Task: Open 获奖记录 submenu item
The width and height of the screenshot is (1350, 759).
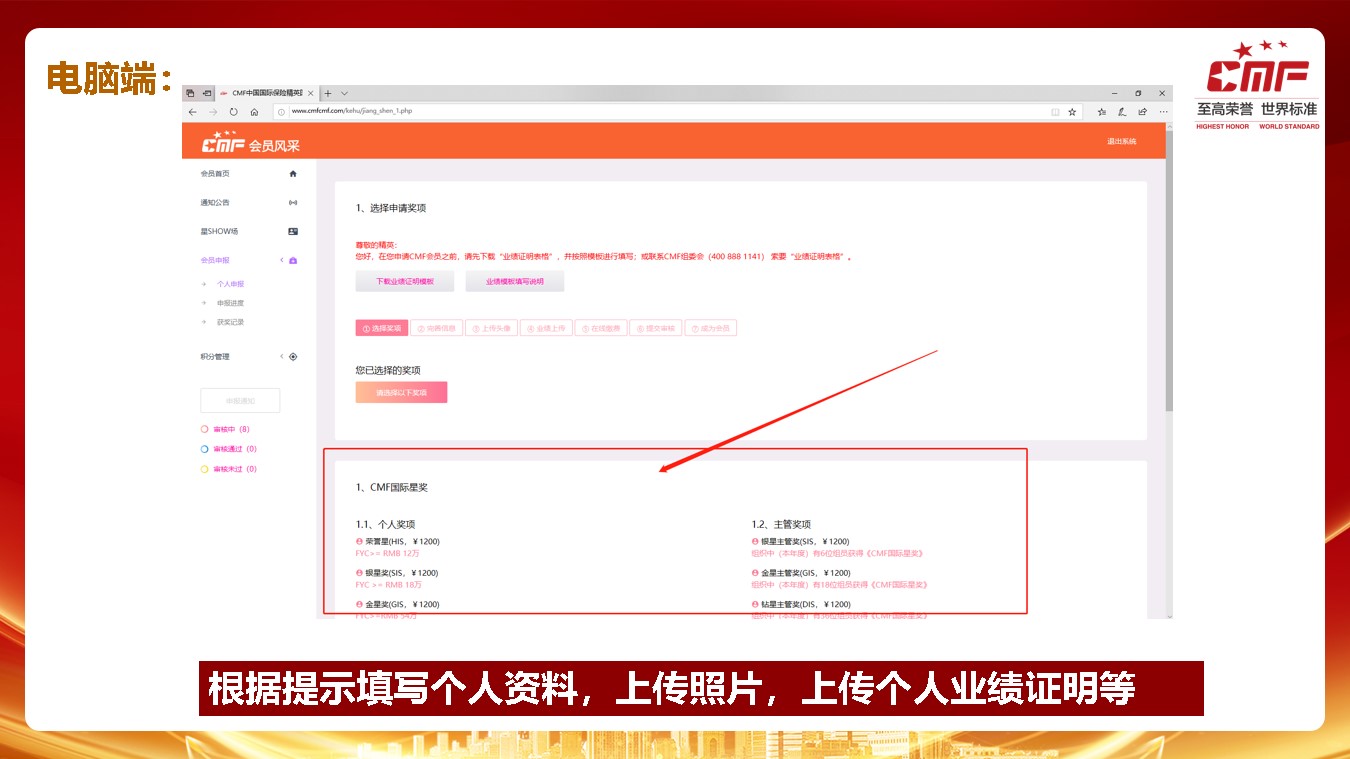Action: (230, 322)
